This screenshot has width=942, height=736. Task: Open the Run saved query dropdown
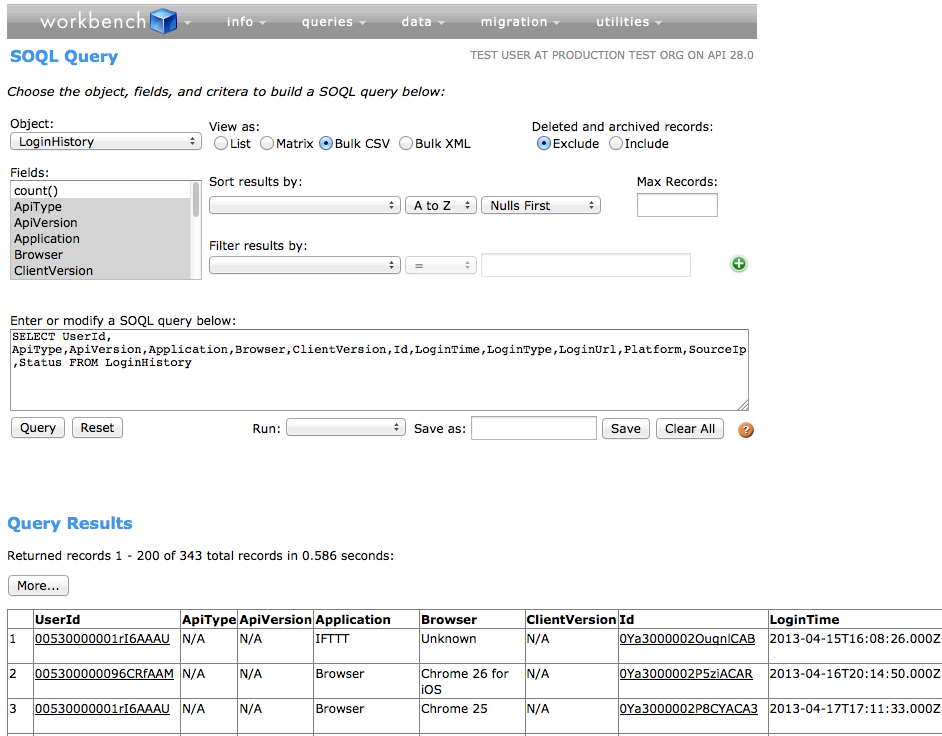click(345, 427)
